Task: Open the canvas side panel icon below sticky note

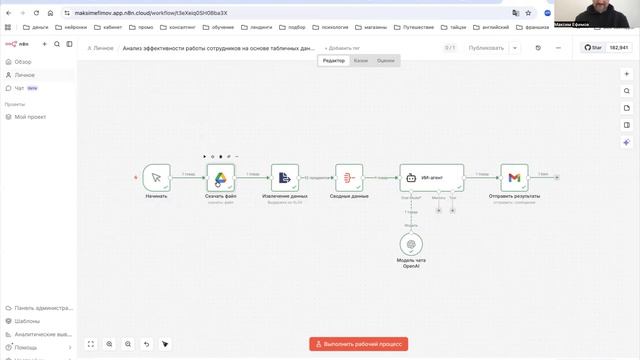Action: [627, 125]
